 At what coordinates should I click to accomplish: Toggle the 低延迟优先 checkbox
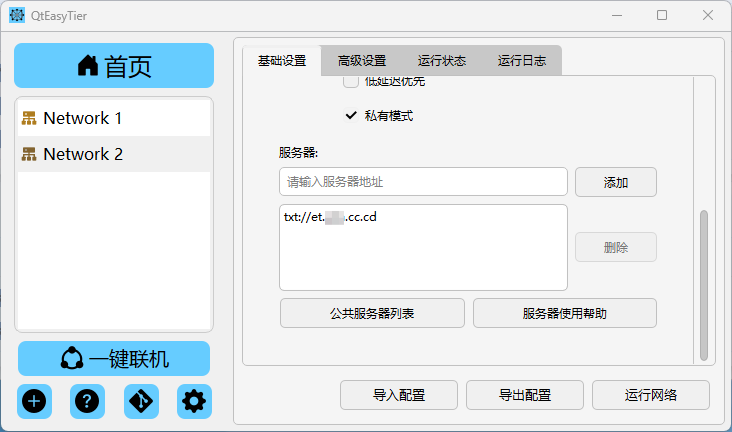351,81
